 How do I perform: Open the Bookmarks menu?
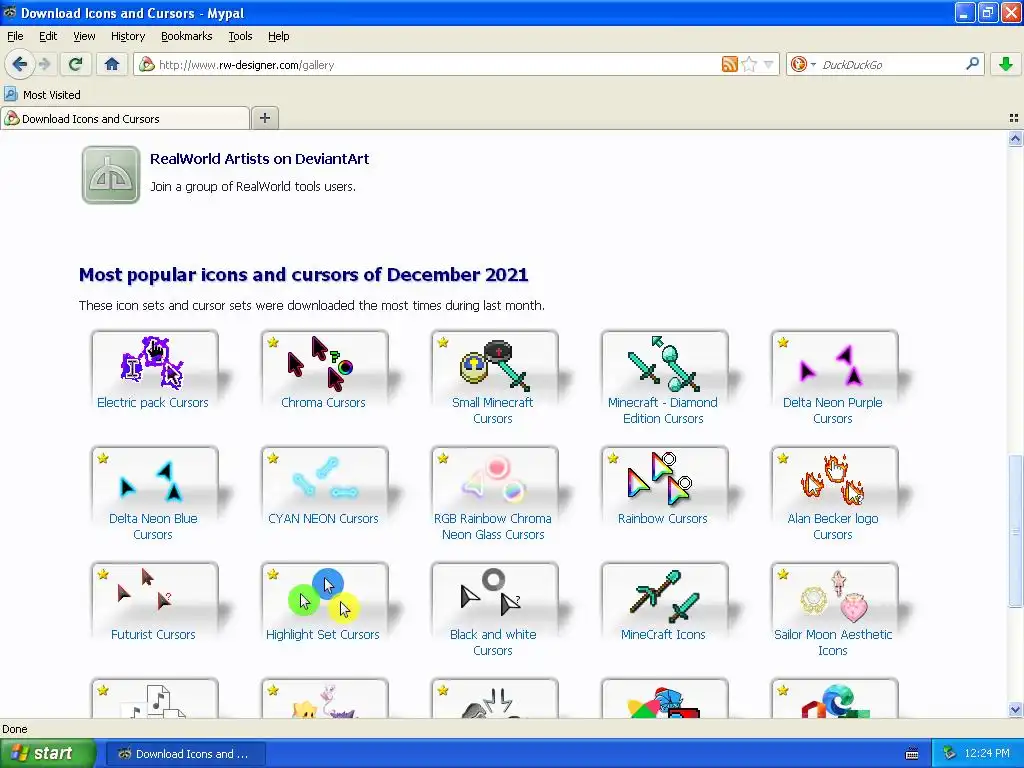[x=186, y=37]
